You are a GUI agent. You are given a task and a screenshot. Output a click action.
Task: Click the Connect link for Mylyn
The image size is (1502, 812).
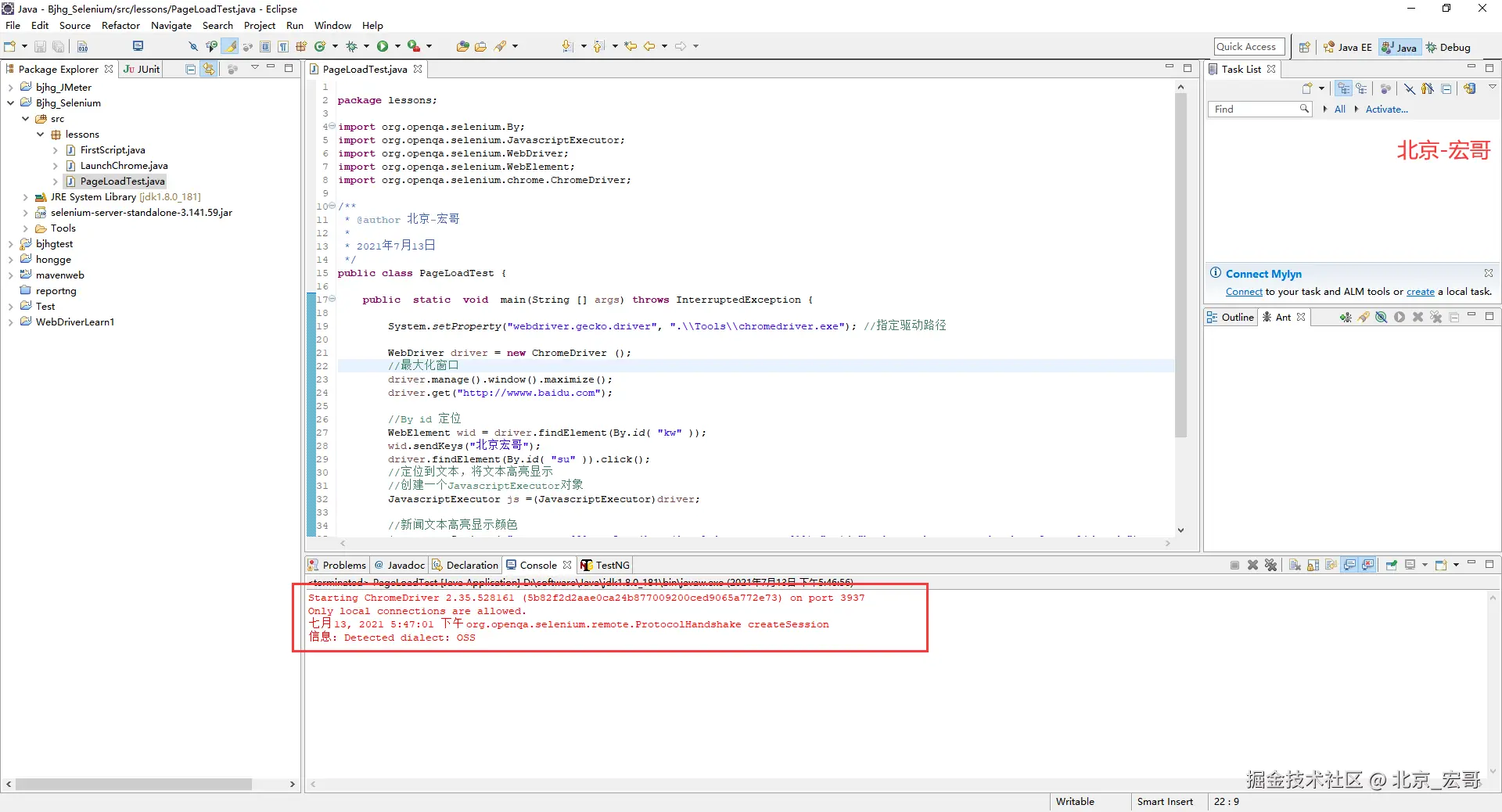point(1243,292)
